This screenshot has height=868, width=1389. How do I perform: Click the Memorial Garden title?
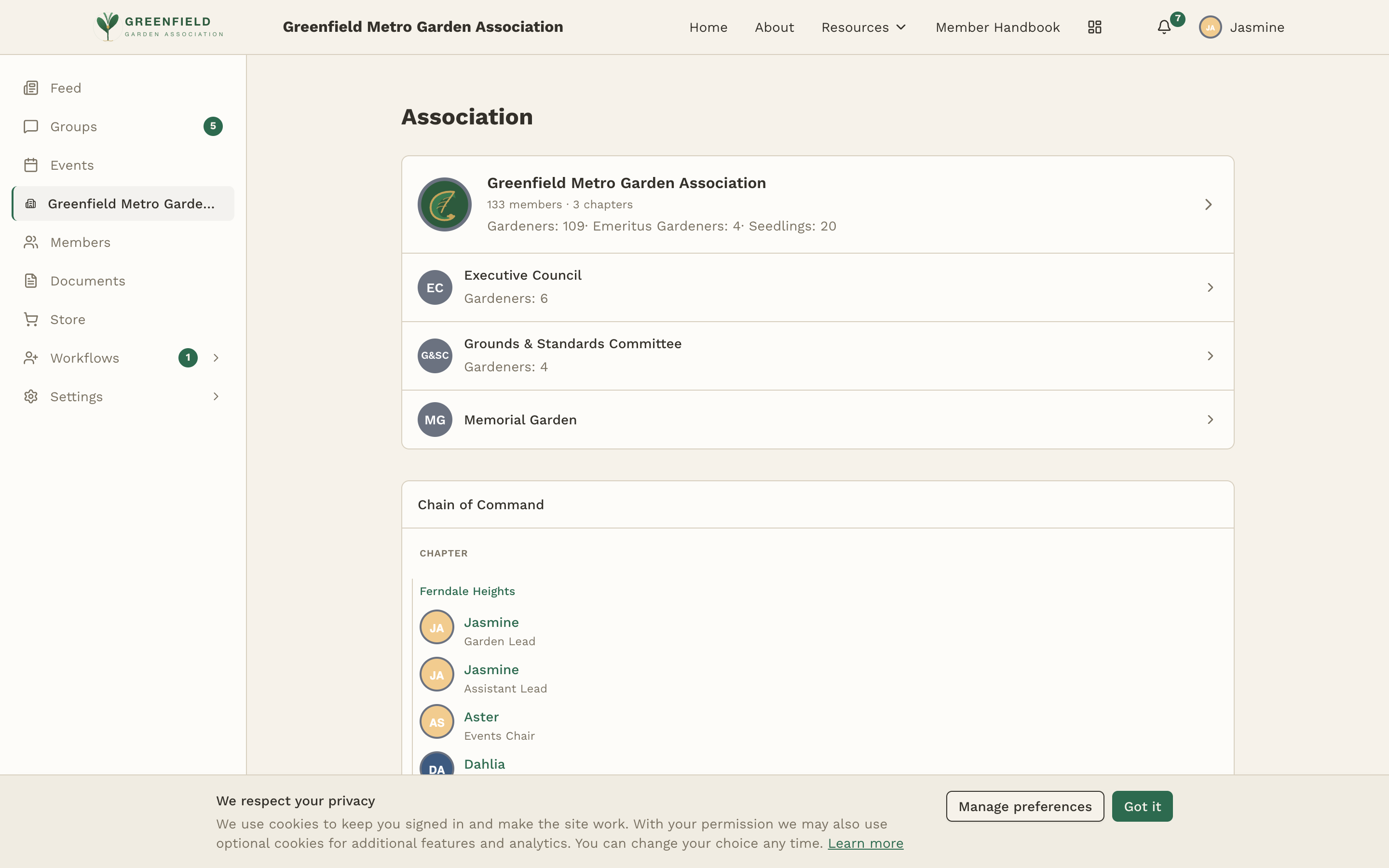coord(520,420)
